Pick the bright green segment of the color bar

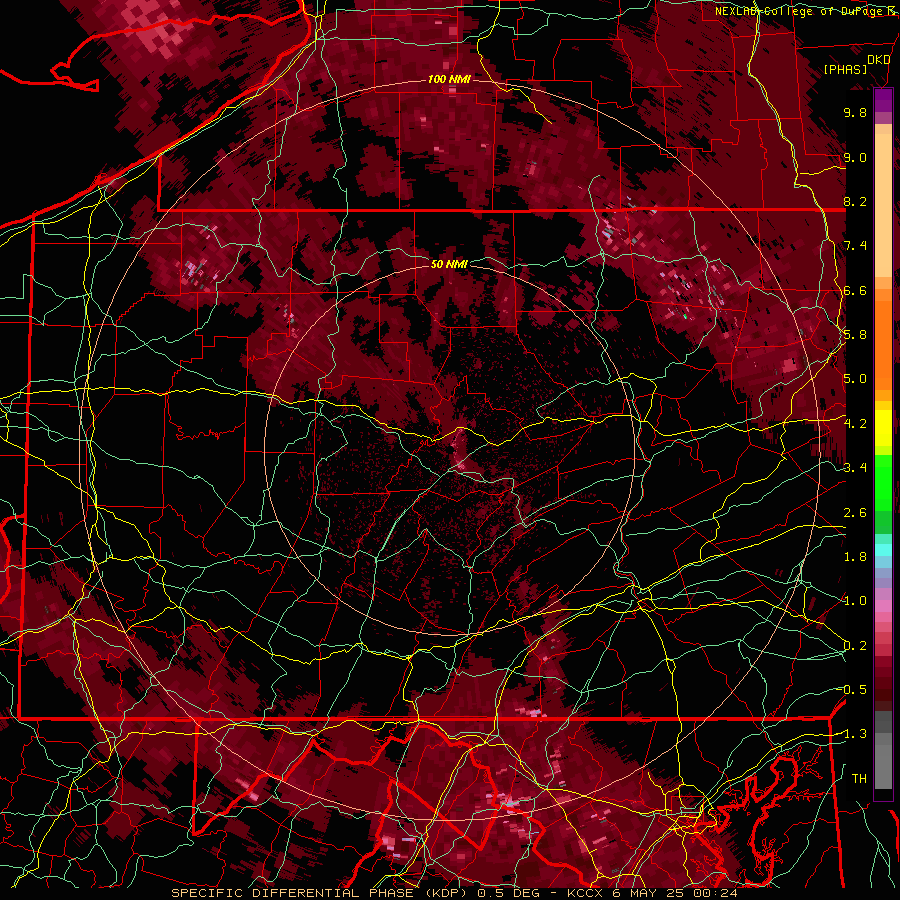(x=883, y=482)
